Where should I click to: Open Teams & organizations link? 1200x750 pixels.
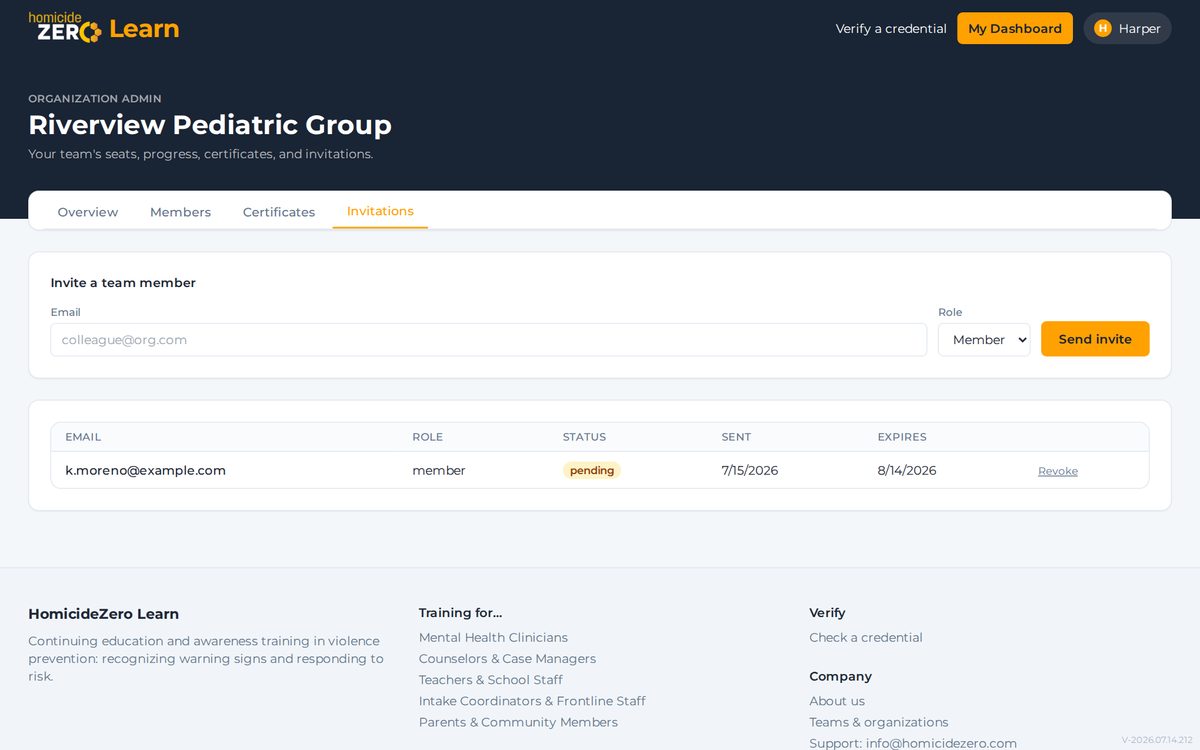879,722
